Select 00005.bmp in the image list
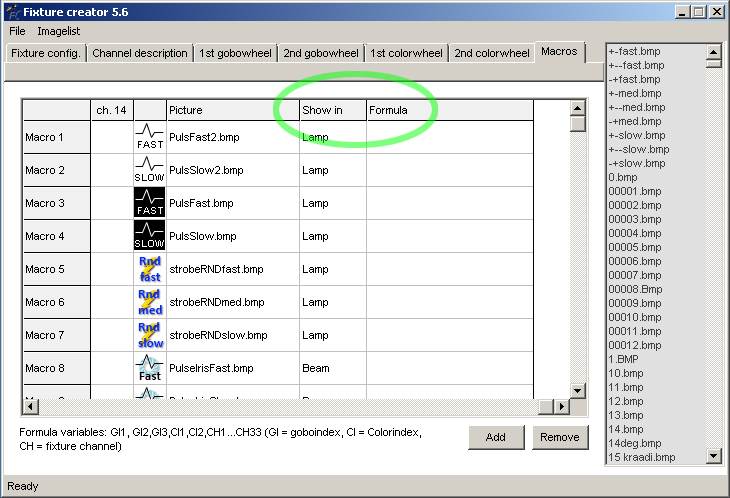Viewport: 730px width, 498px height. pyautogui.click(x=635, y=247)
